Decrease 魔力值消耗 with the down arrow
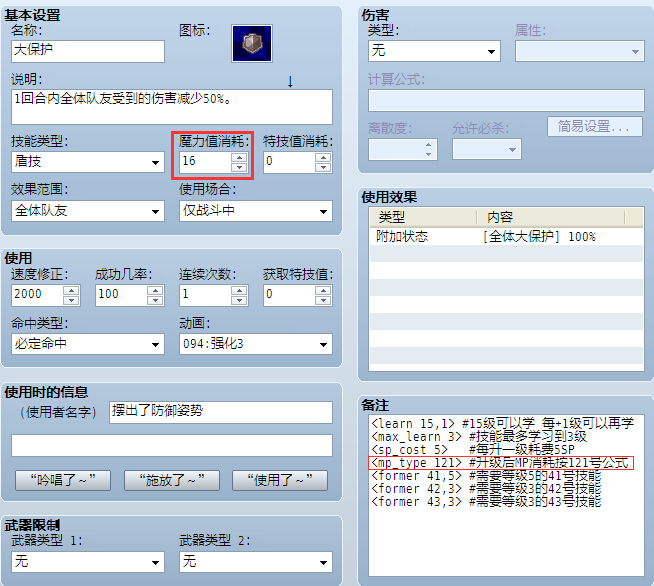654x586 pixels. tap(239, 167)
